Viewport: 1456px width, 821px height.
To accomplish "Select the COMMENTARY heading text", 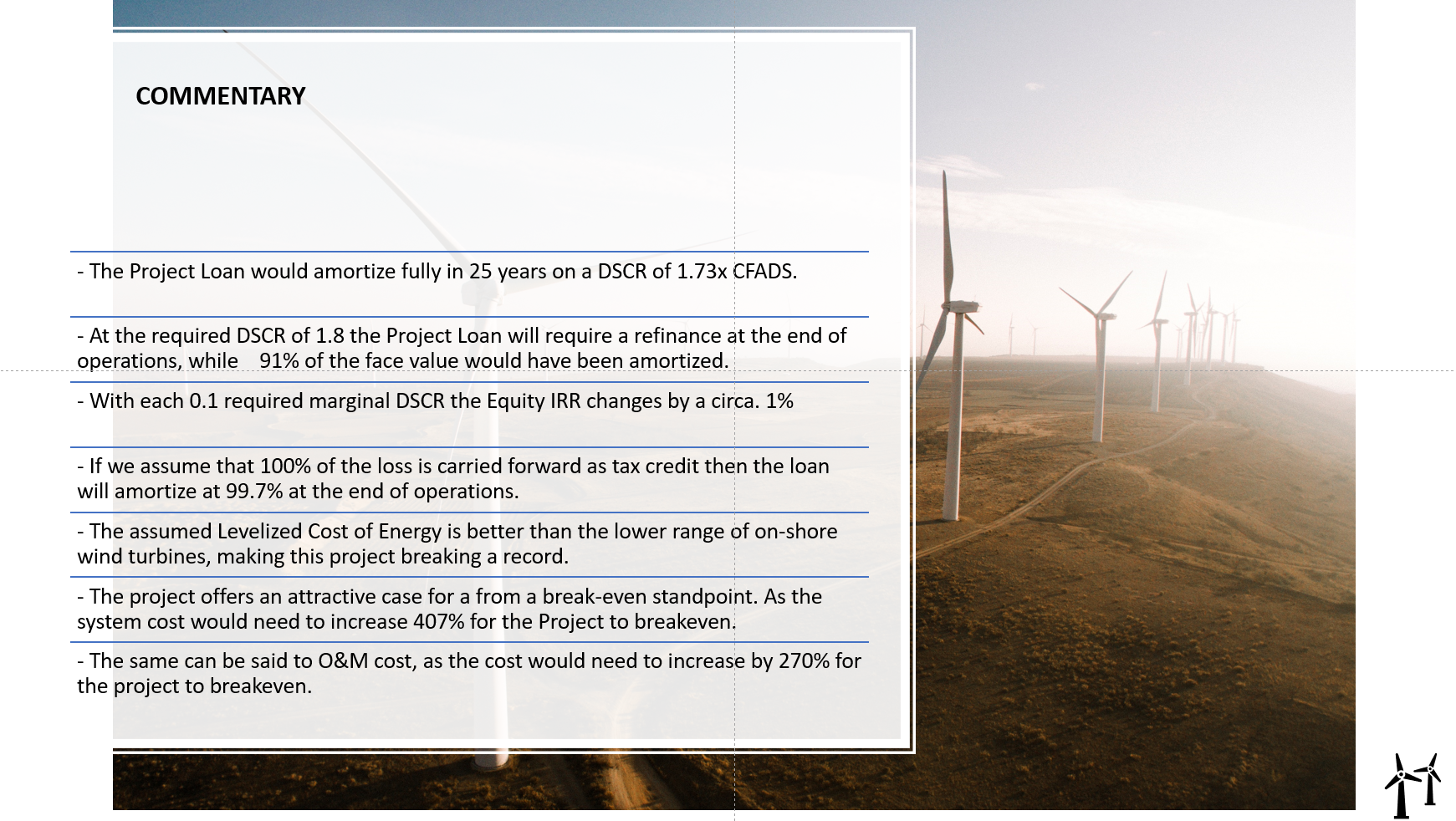I will [221, 96].
